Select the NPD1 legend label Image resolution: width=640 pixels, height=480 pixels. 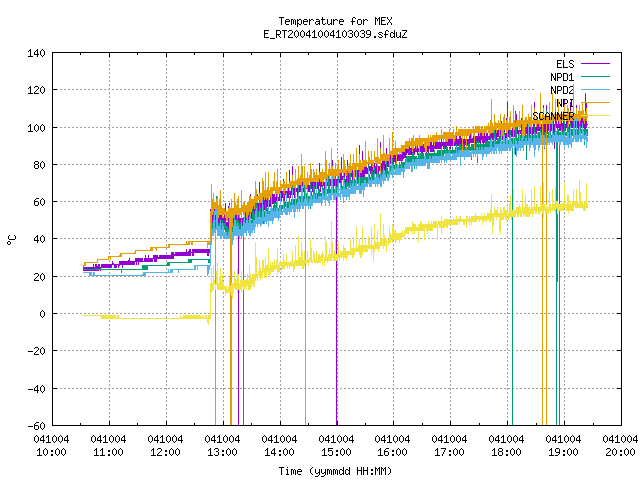[x=562, y=77]
